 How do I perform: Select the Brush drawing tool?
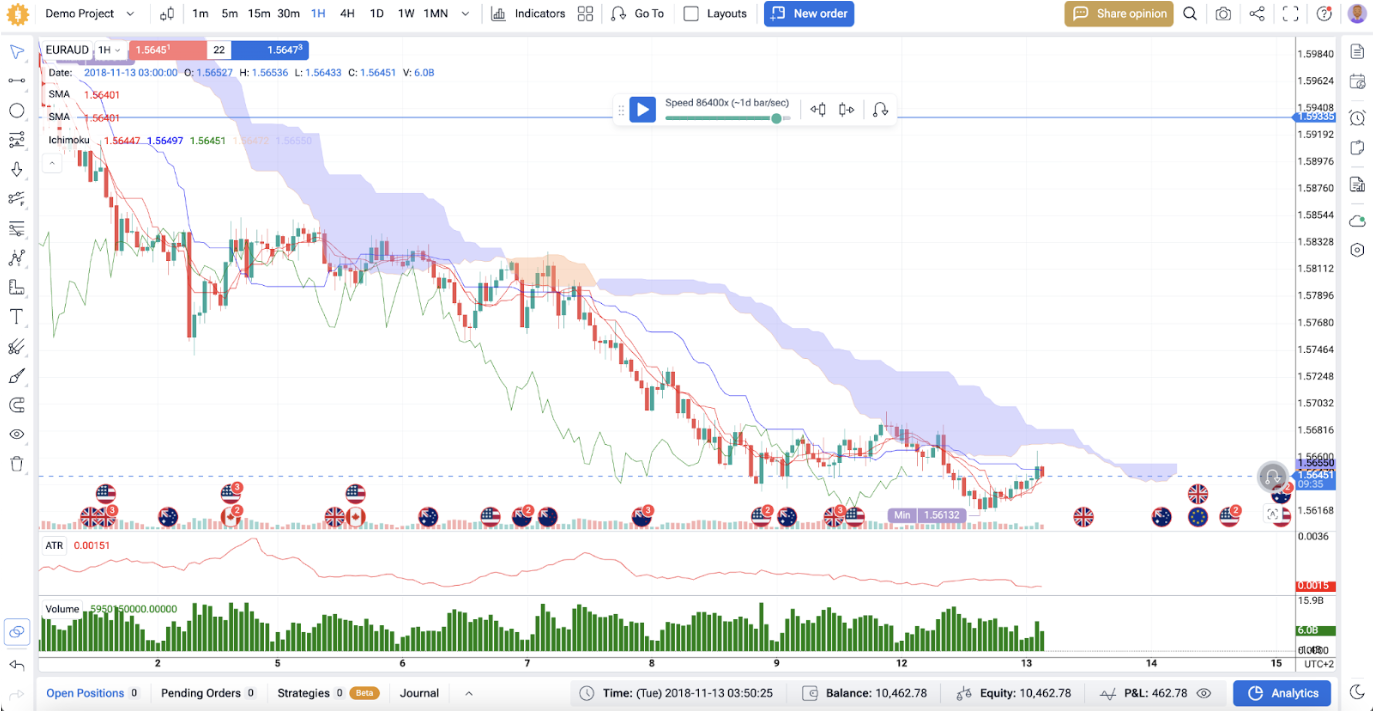coord(17,375)
